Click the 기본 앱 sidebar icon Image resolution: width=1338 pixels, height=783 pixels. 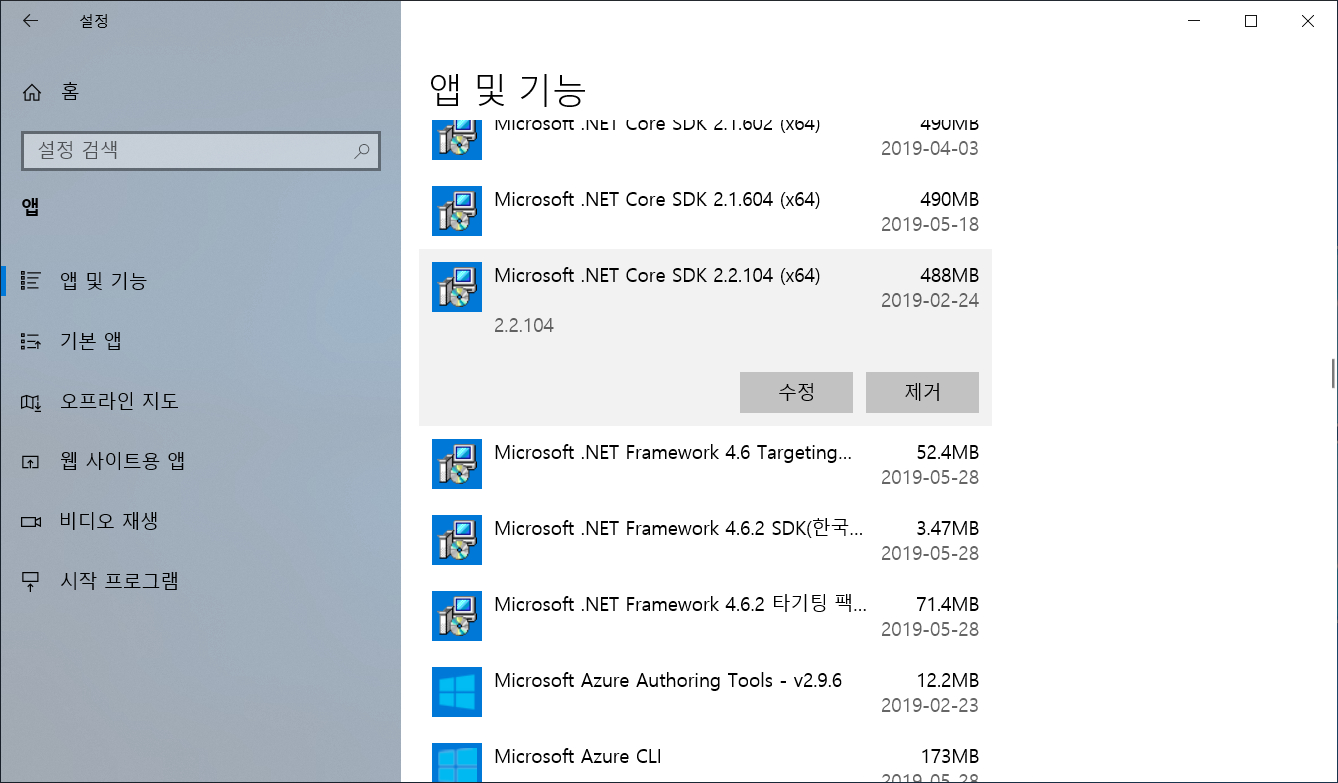coord(31,342)
